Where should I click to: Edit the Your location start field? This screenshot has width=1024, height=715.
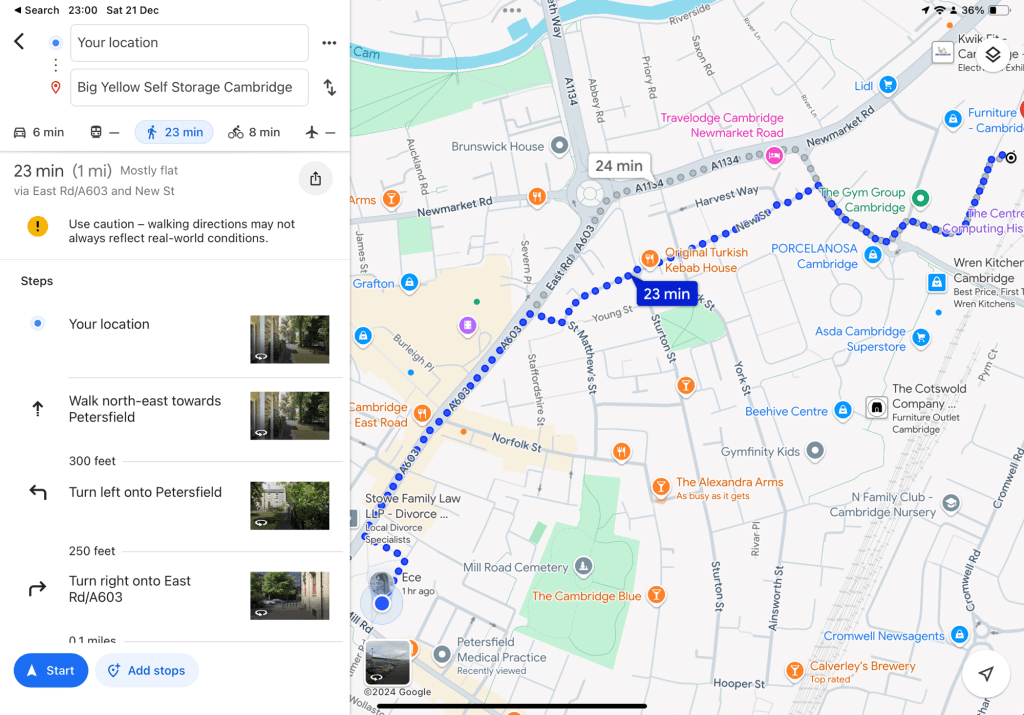(x=189, y=43)
